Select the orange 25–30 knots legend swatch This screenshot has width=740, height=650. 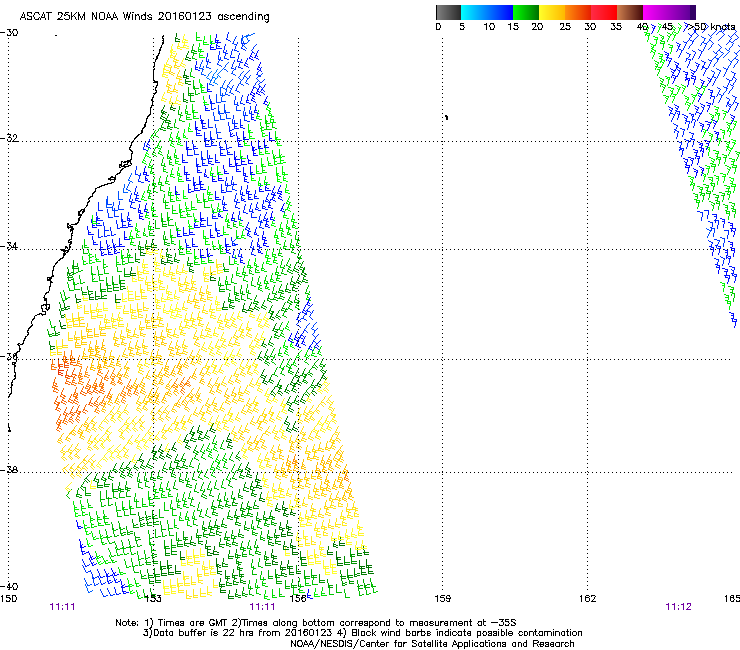coord(578,12)
